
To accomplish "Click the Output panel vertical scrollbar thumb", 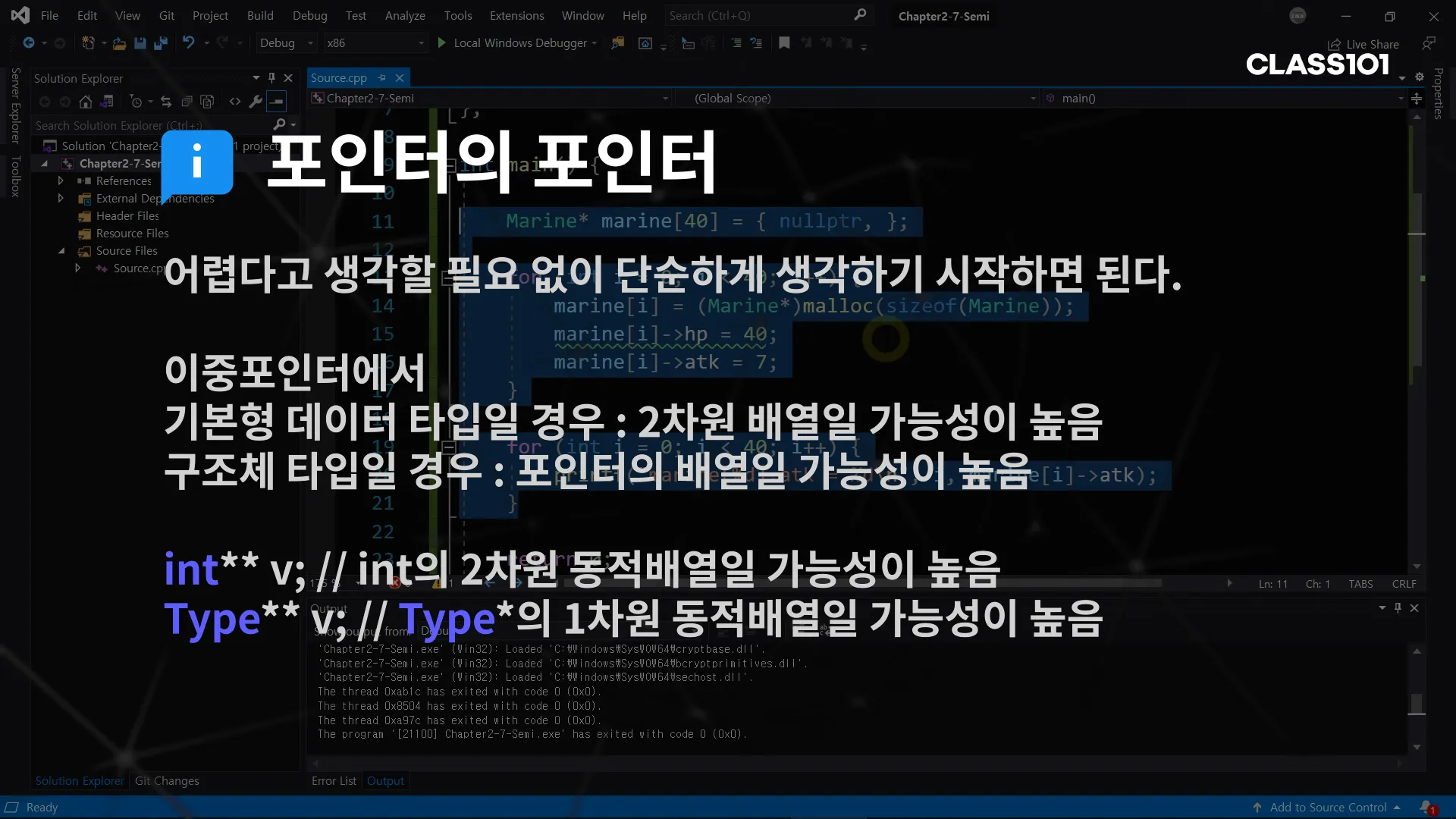I will tap(1416, 704).
